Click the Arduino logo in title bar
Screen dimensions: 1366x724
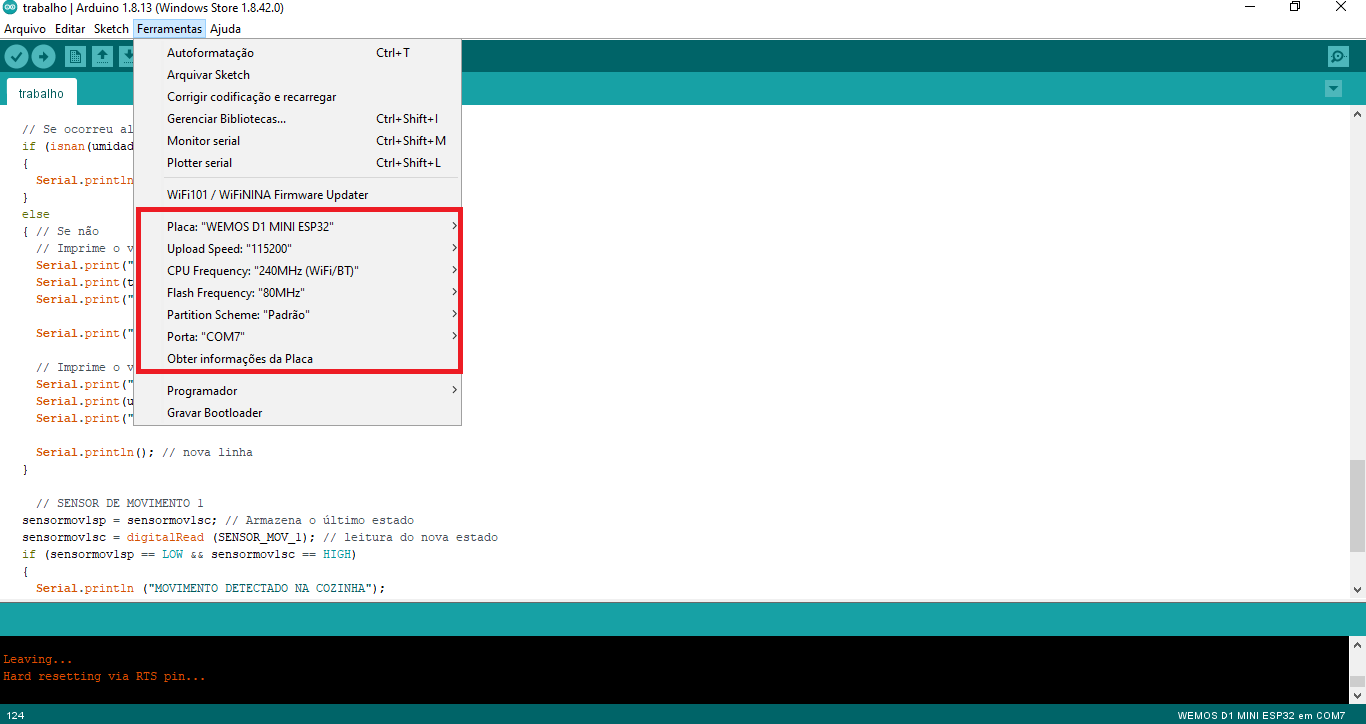(x=10, y=7)
